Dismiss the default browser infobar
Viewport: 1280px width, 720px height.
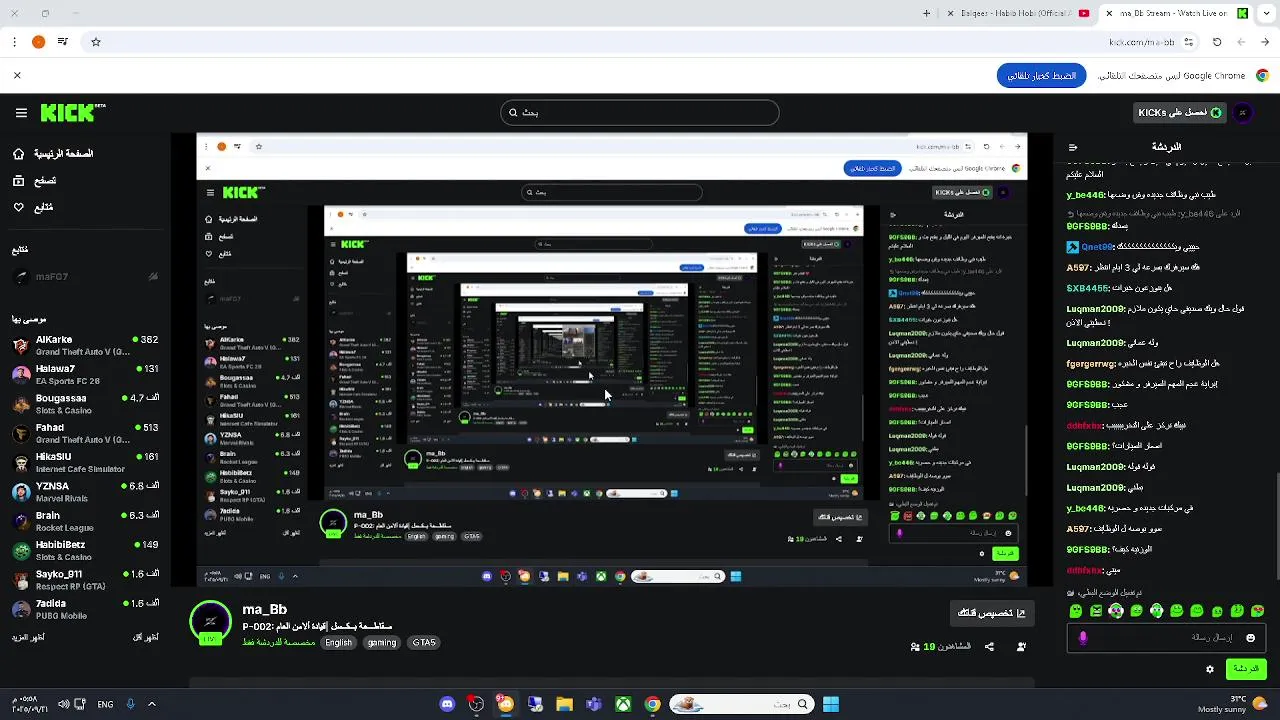(x=17, y=75)
